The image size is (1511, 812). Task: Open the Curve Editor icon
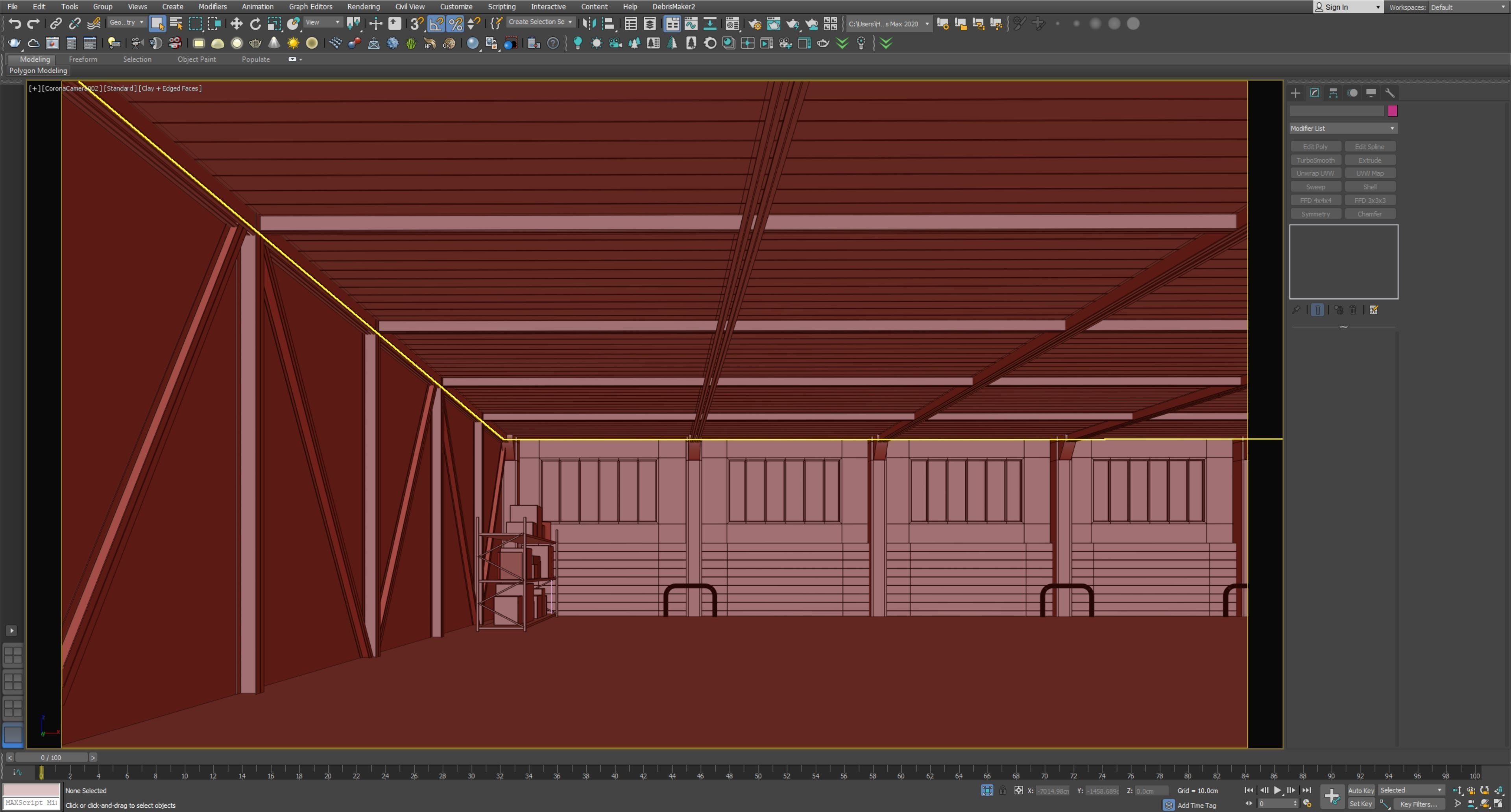coord(691,24)
